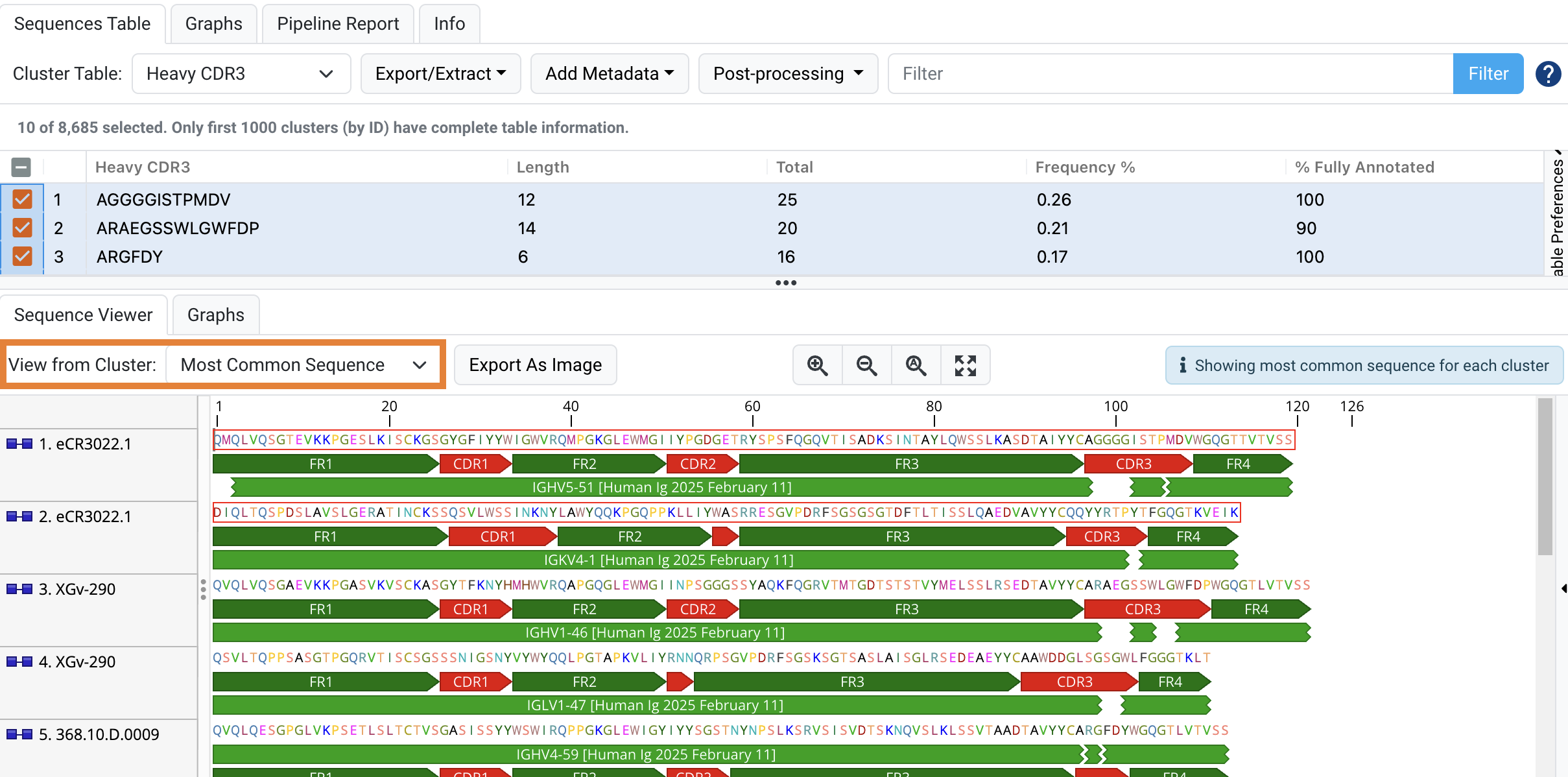Click the zoom to selection icon
1568x777 pixels.
916,365
